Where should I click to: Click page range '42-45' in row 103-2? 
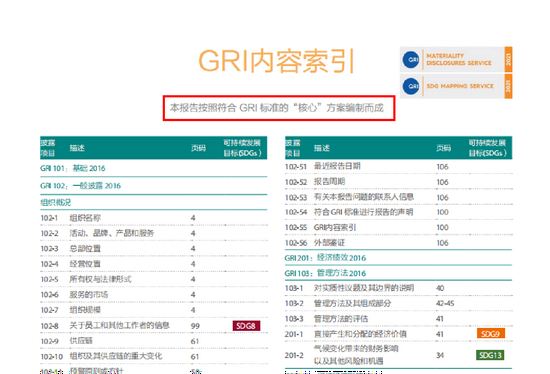point(445,303)
